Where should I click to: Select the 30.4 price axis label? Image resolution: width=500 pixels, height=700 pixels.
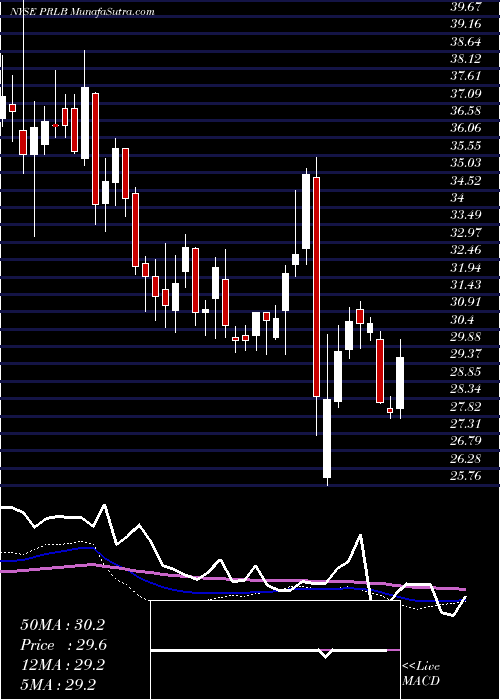(462, 319)
